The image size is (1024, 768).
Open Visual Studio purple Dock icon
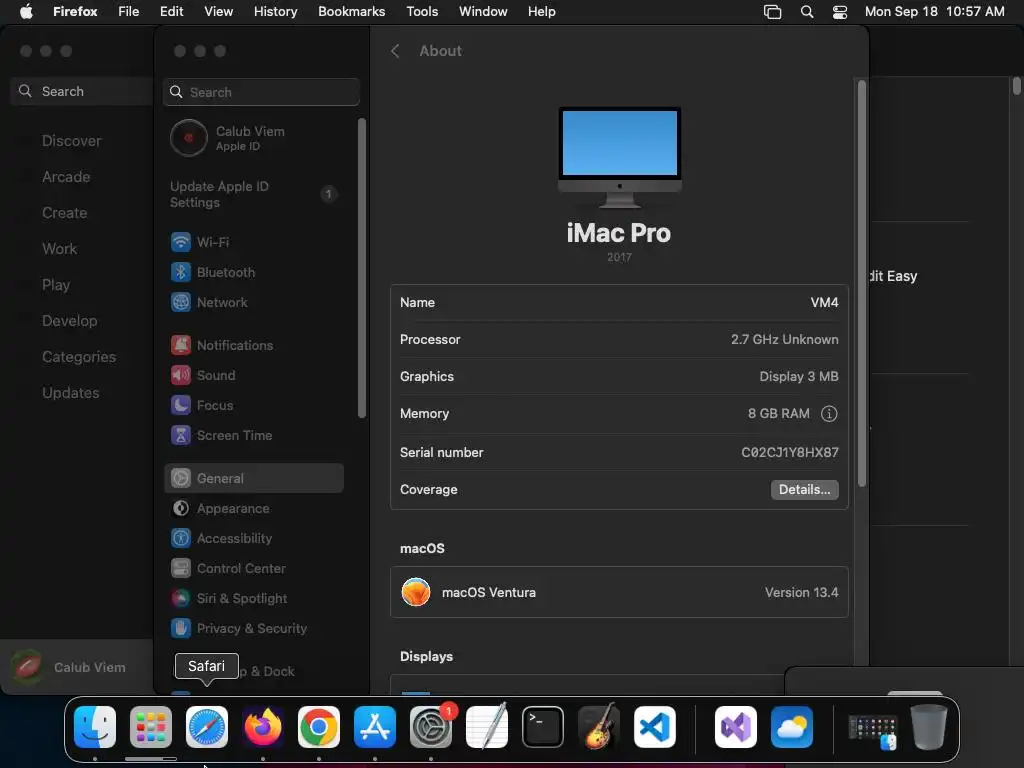pyautogui.click(x=736, y=727)
